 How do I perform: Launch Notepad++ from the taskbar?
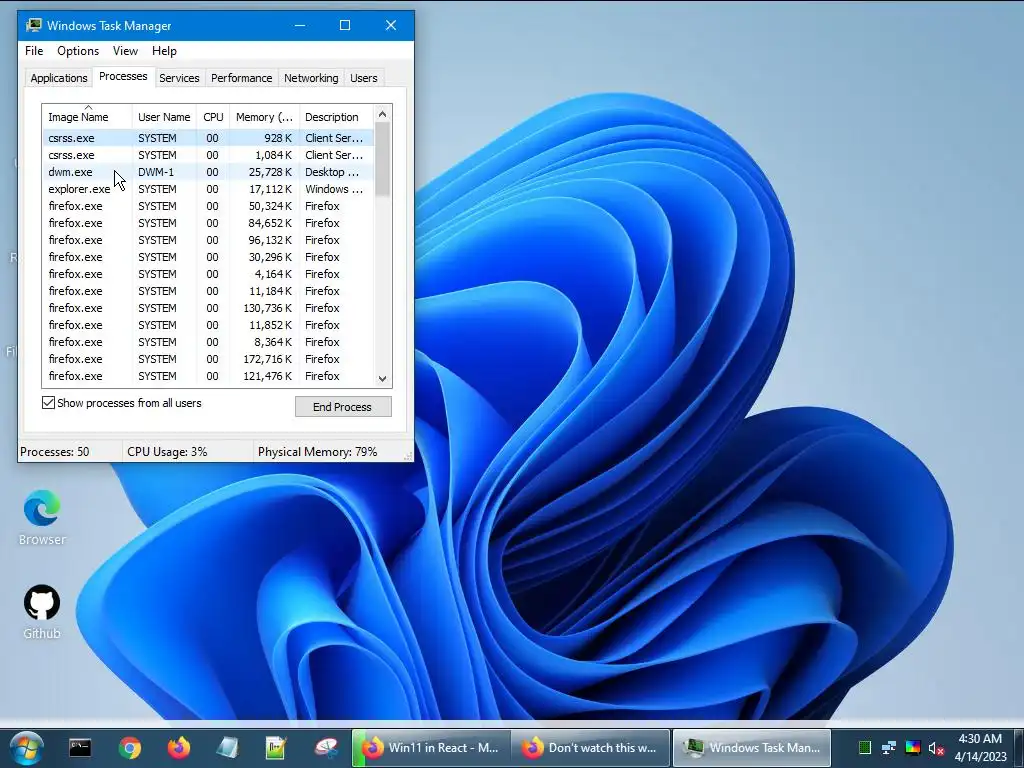(x=276, y=748)
